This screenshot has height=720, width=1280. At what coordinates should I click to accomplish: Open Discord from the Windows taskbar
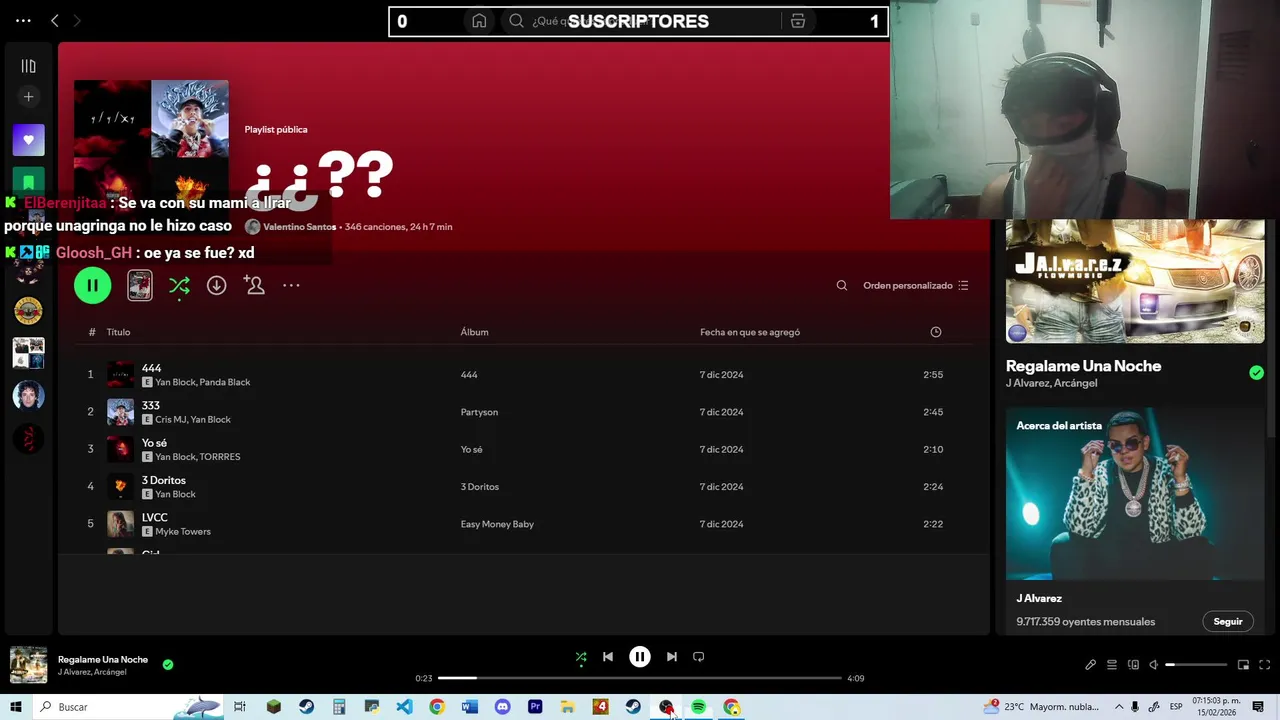502,707
